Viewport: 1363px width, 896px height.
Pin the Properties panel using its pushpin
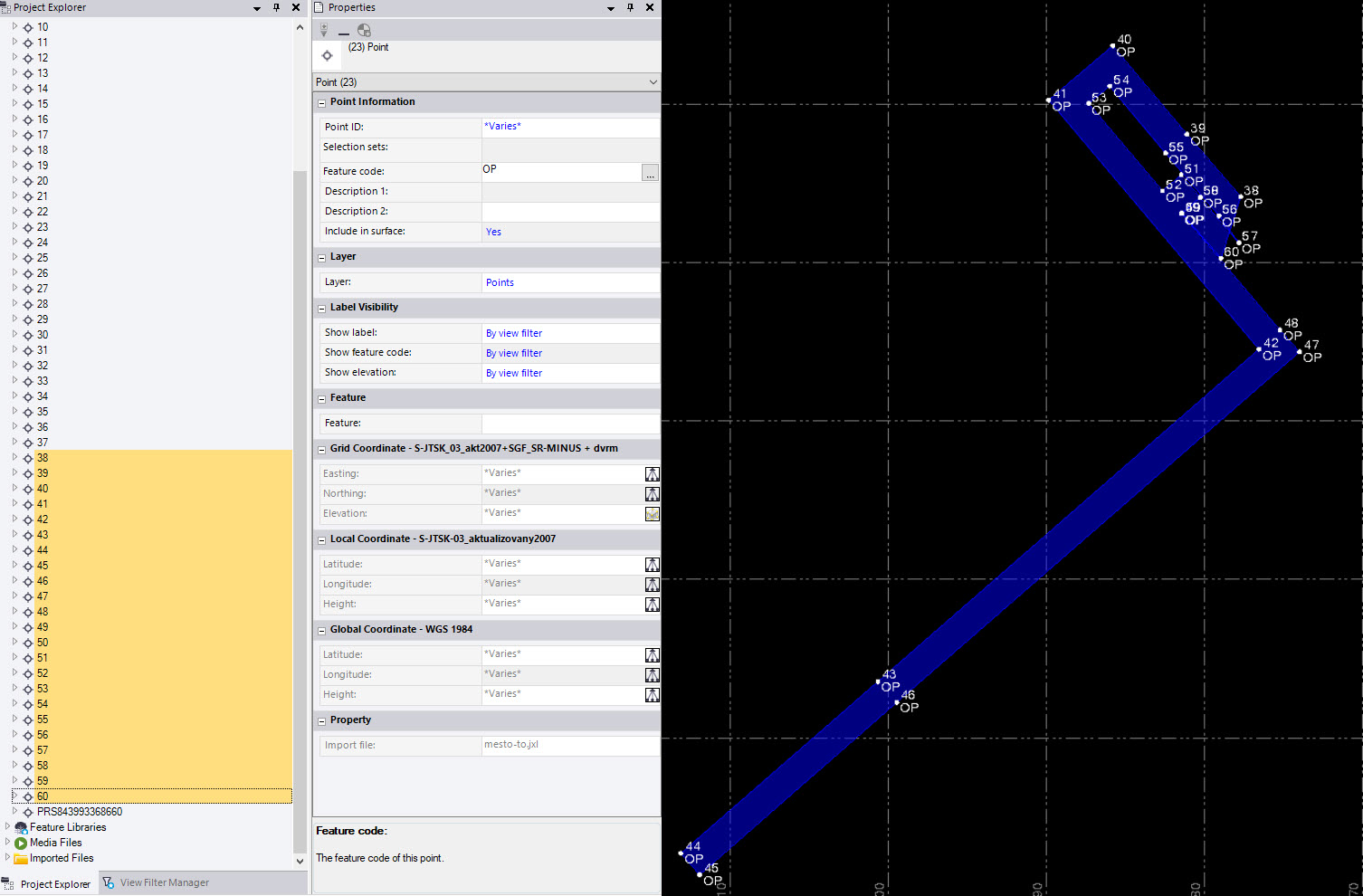(x=631, y=7)
